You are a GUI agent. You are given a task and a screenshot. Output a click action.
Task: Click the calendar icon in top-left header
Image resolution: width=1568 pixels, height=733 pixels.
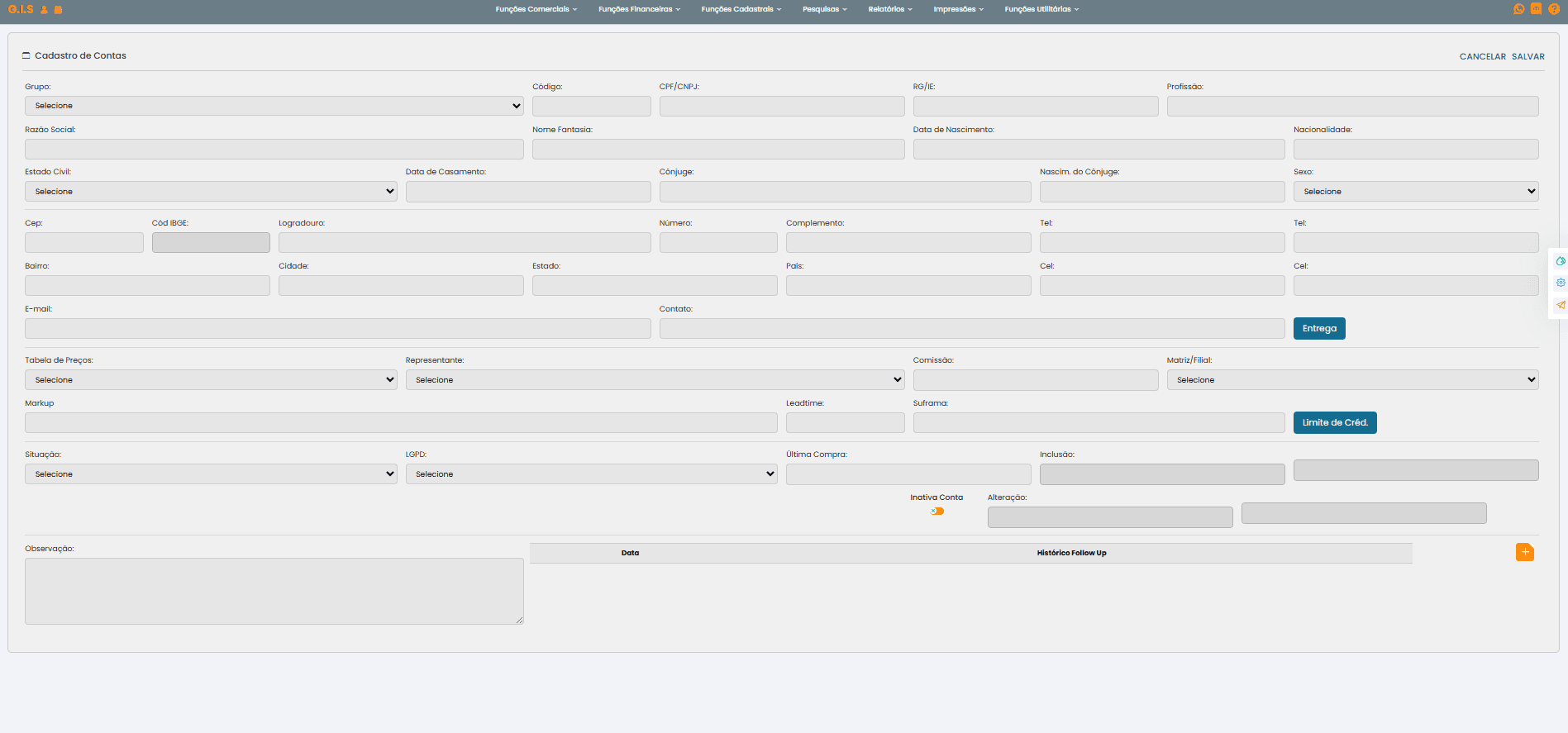pos(58,10)
